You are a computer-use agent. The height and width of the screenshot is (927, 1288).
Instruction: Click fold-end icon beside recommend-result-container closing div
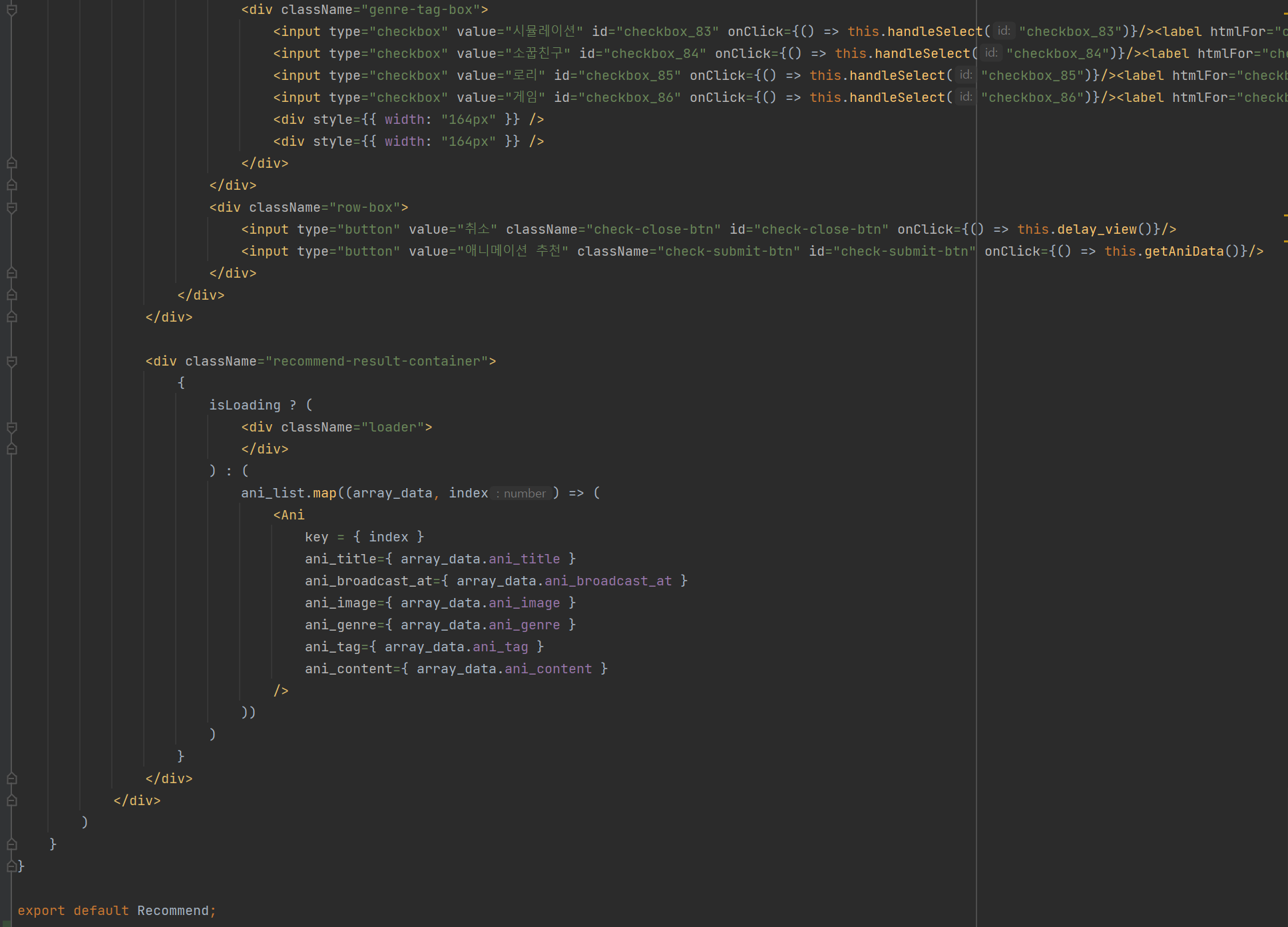pyautogui.click(x=11, y=778)
